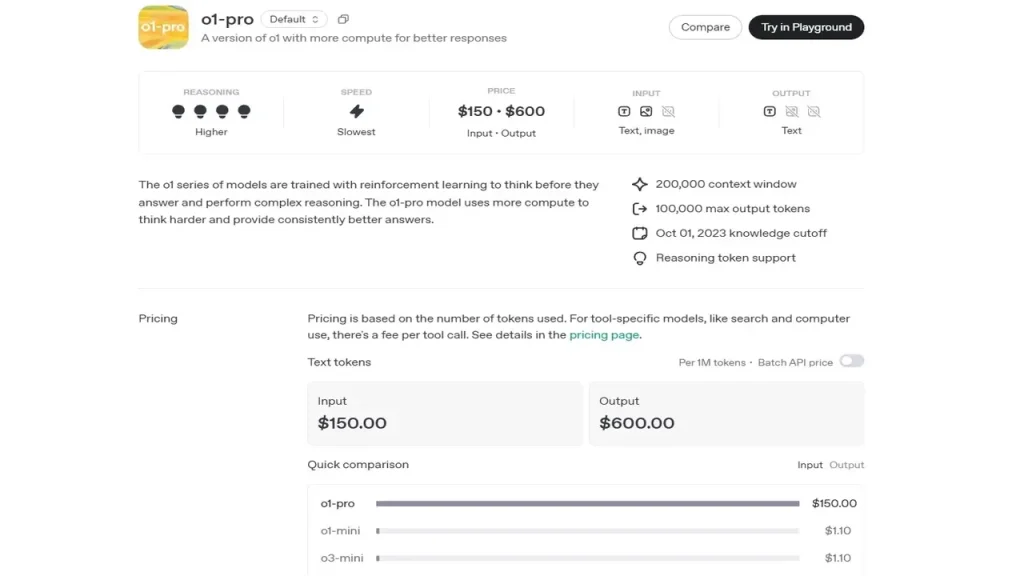Click the o1-mini comparison row
This screenshot has height=576, width=1024.
[586, 531]
